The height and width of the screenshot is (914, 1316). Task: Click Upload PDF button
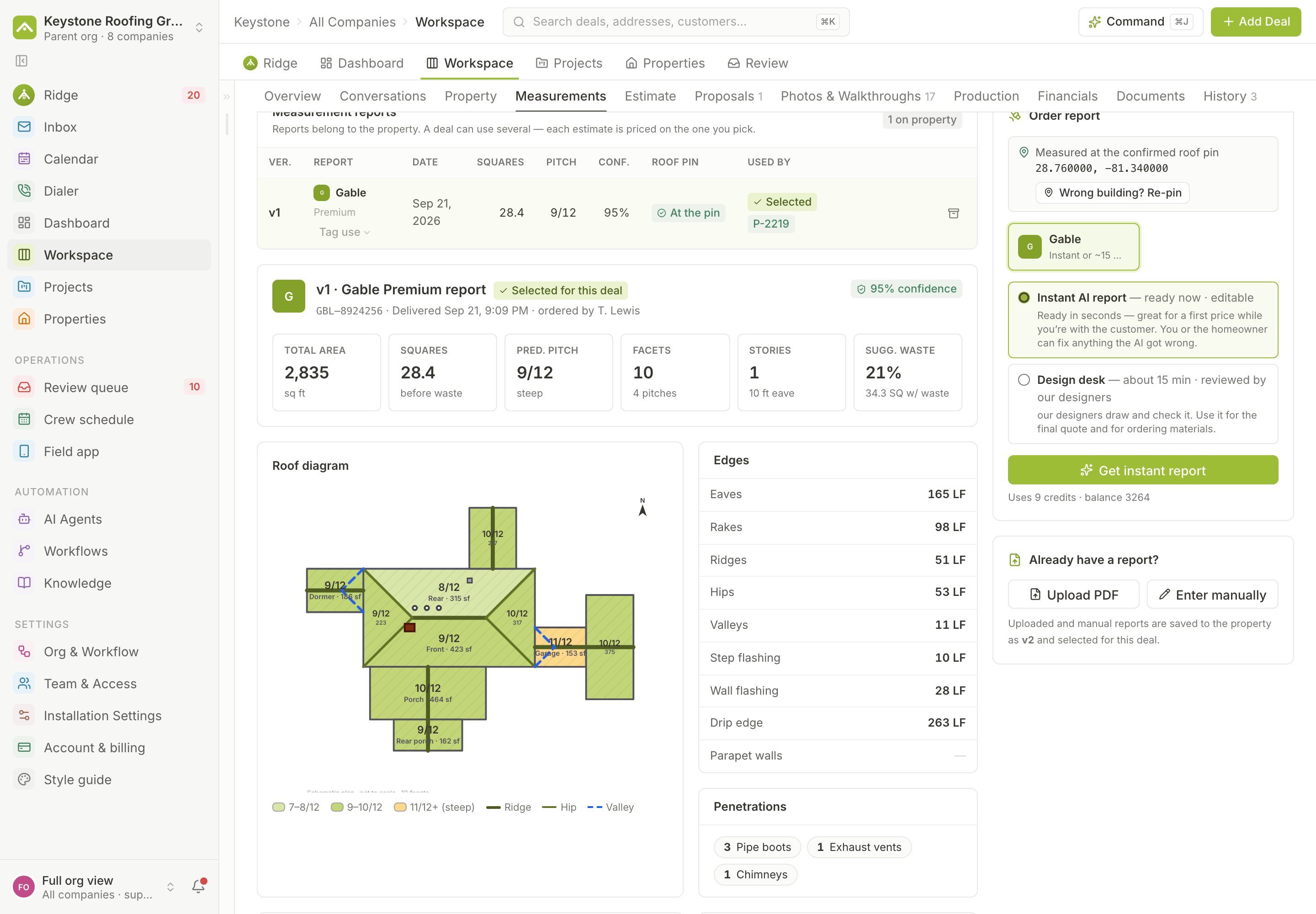click(1074, 595)
